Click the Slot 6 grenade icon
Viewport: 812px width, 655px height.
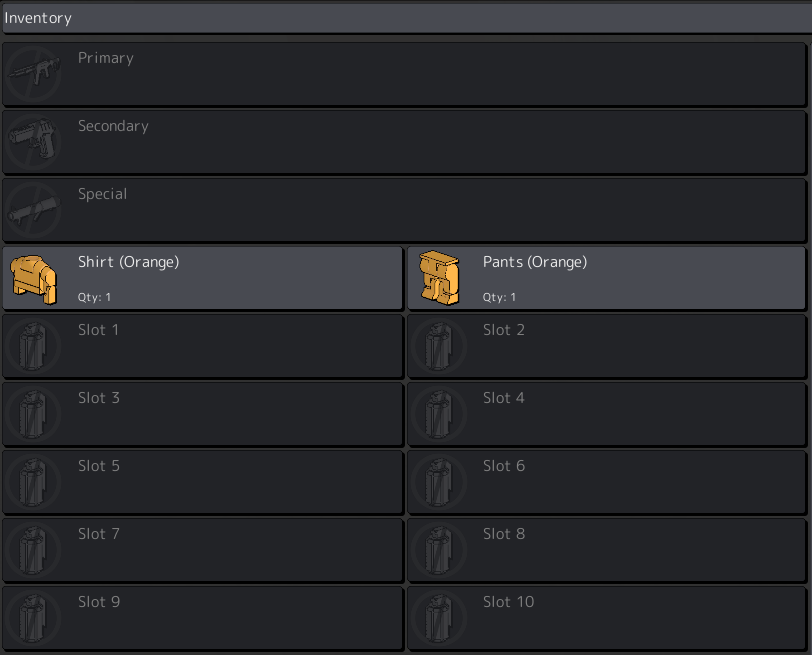coord(439,482)
